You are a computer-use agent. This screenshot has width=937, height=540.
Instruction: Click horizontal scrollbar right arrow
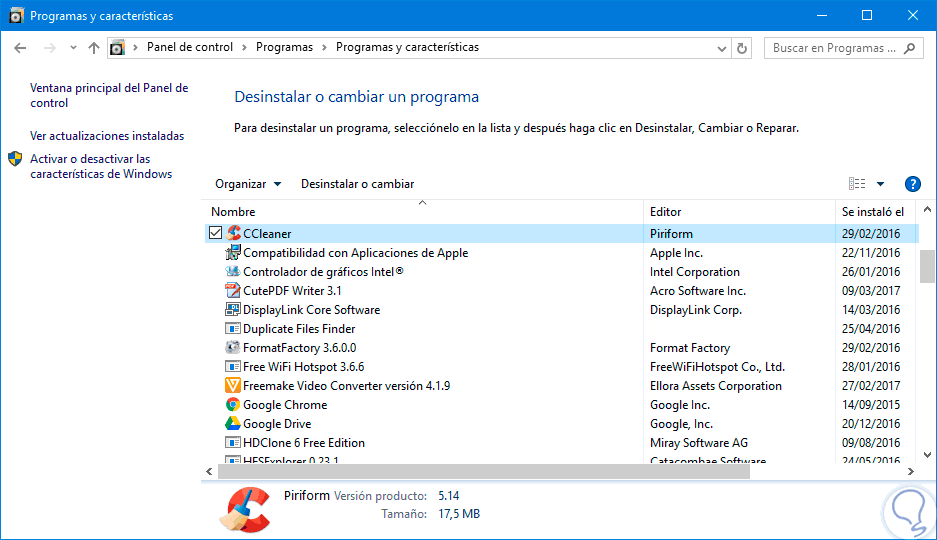[911, 471]
